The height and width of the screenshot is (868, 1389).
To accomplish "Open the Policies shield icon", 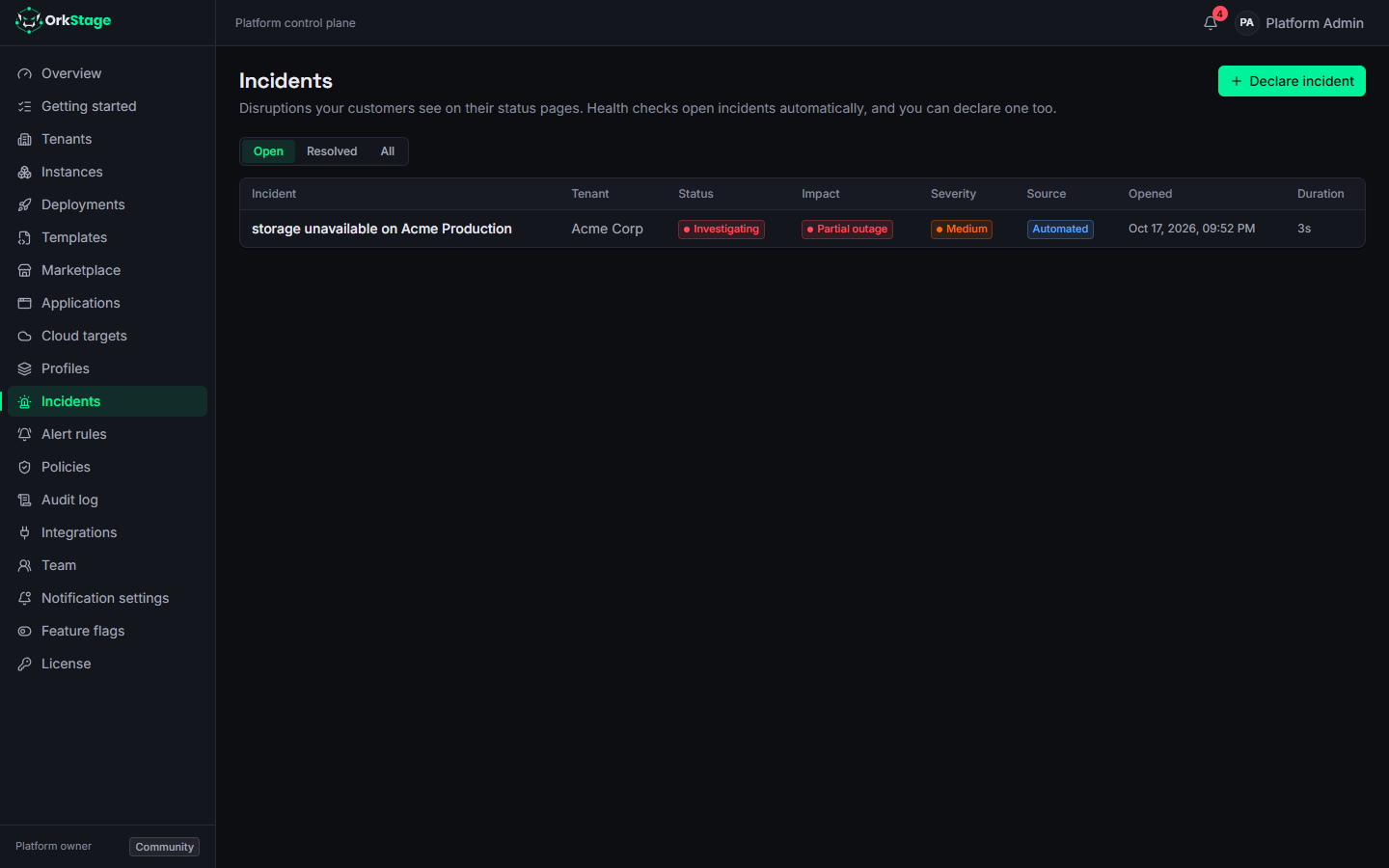I will point(25,467).
